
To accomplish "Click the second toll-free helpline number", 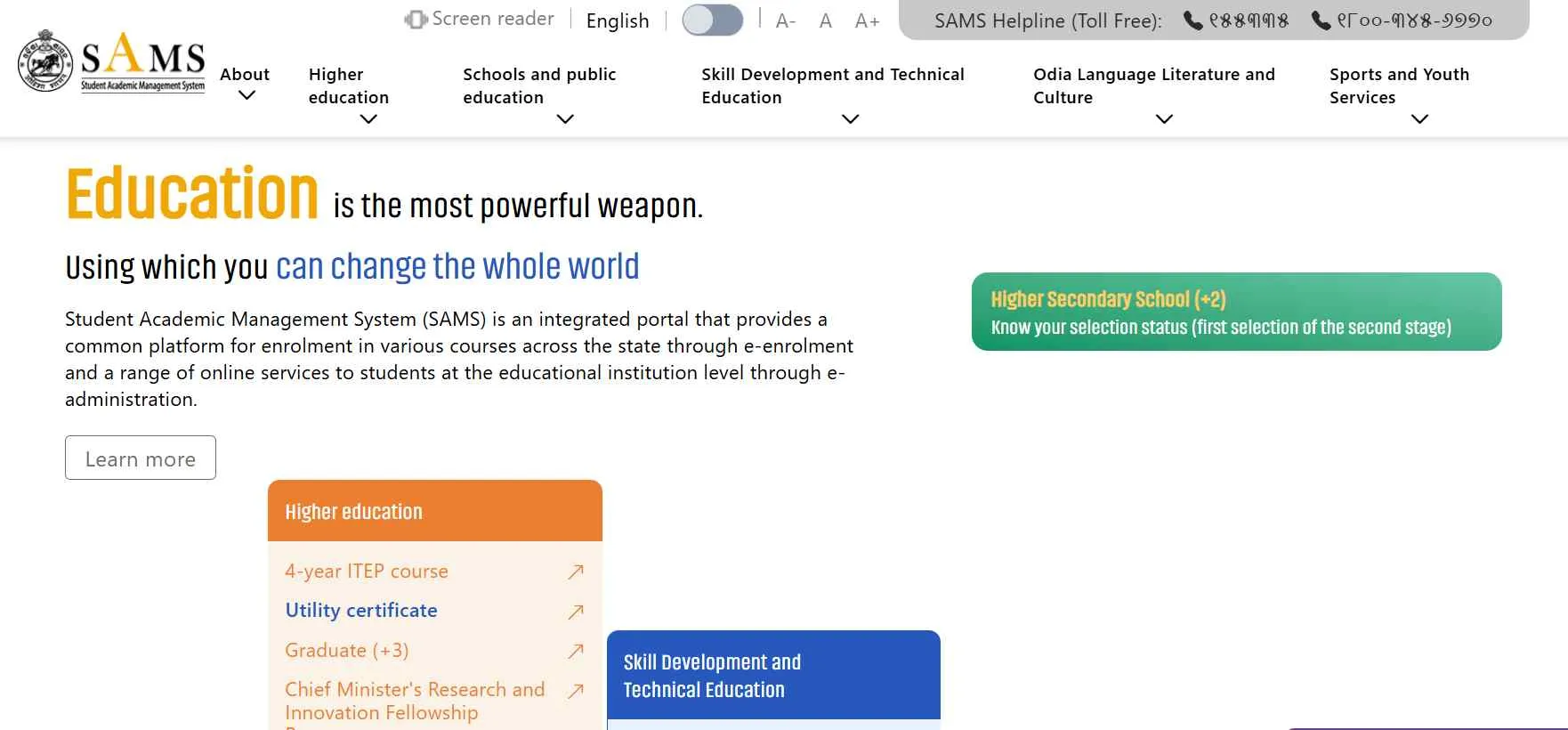I will tap(1415, 20).
